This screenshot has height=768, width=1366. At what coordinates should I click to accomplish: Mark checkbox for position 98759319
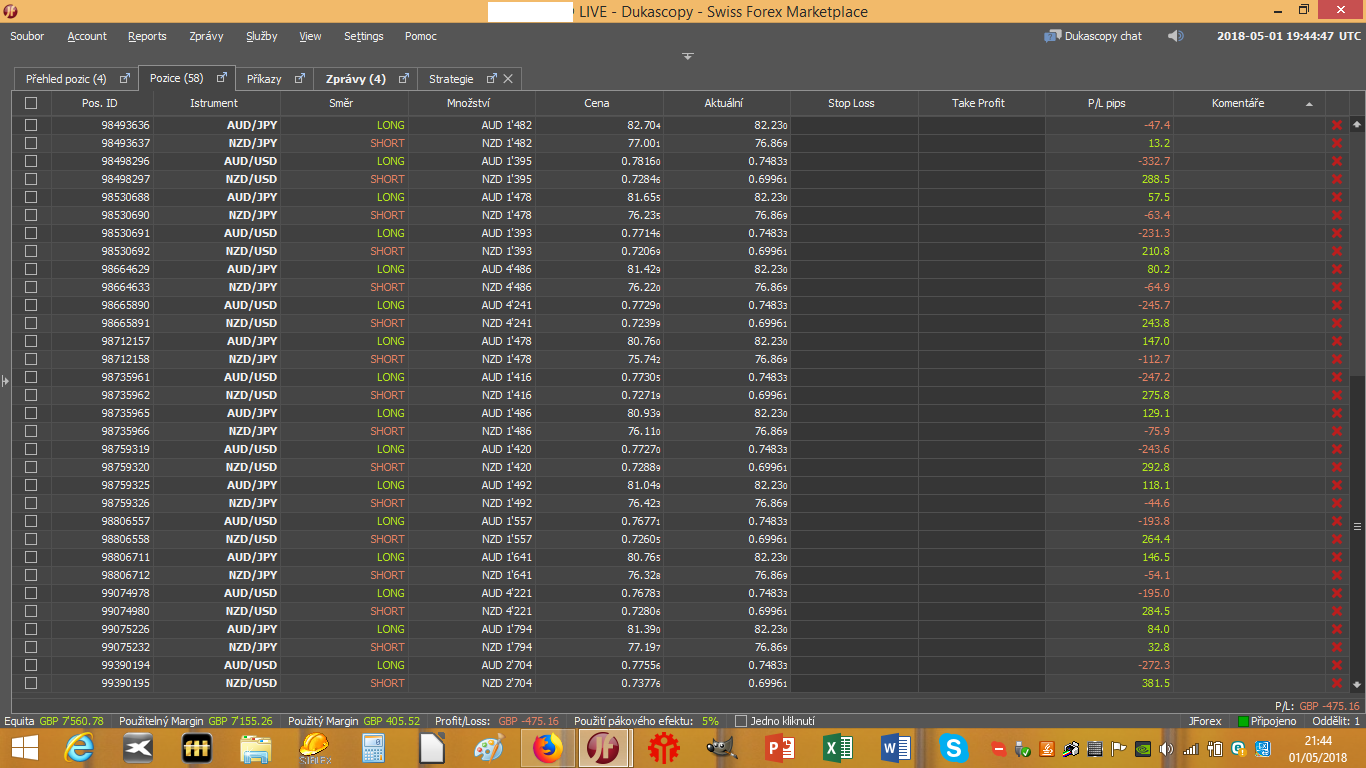click(x=31, y=449)
